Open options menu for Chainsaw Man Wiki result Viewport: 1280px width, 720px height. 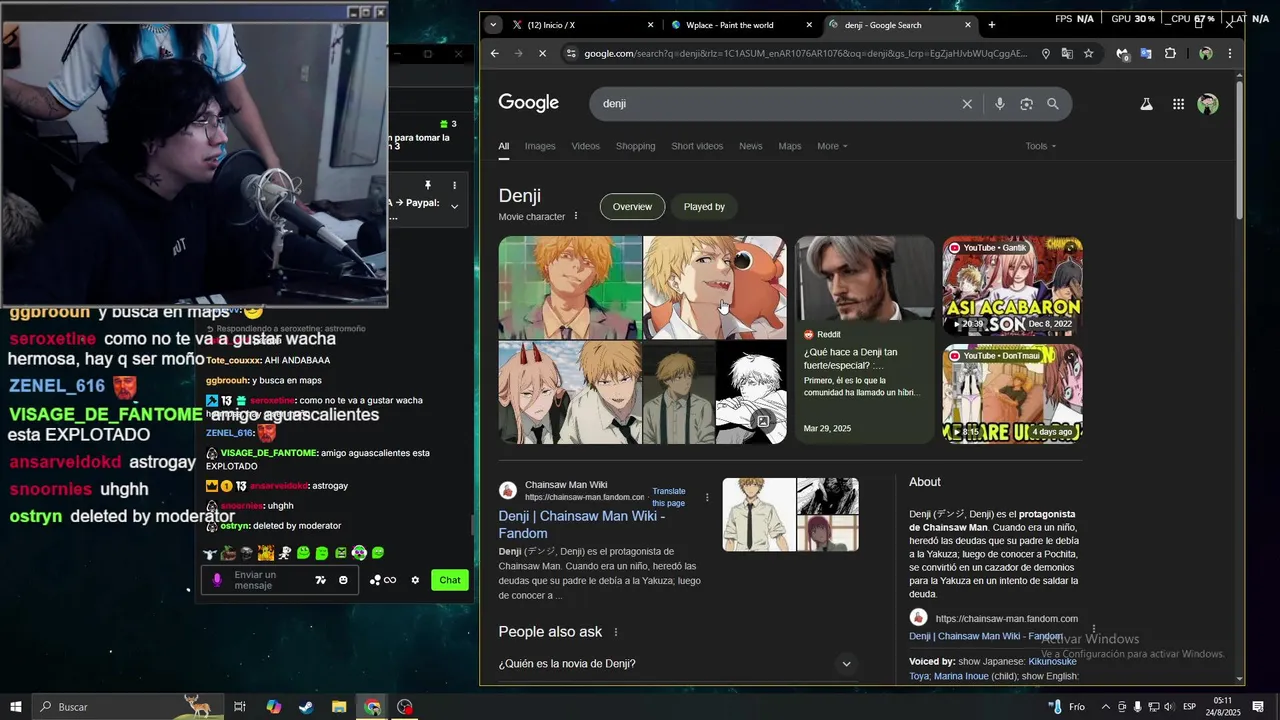tap(707, 497)
